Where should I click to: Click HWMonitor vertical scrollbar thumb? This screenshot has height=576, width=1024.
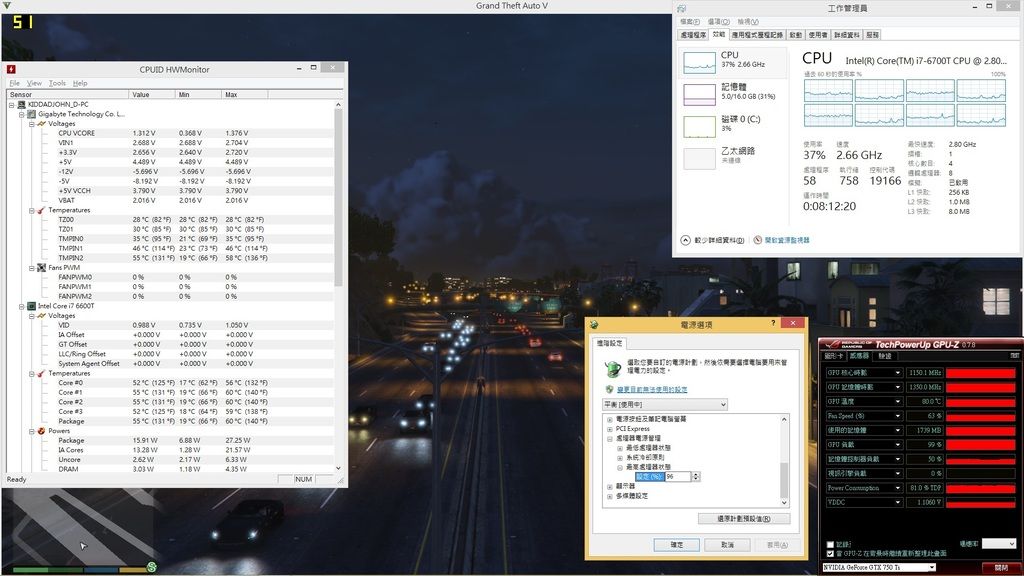[338, 196]
